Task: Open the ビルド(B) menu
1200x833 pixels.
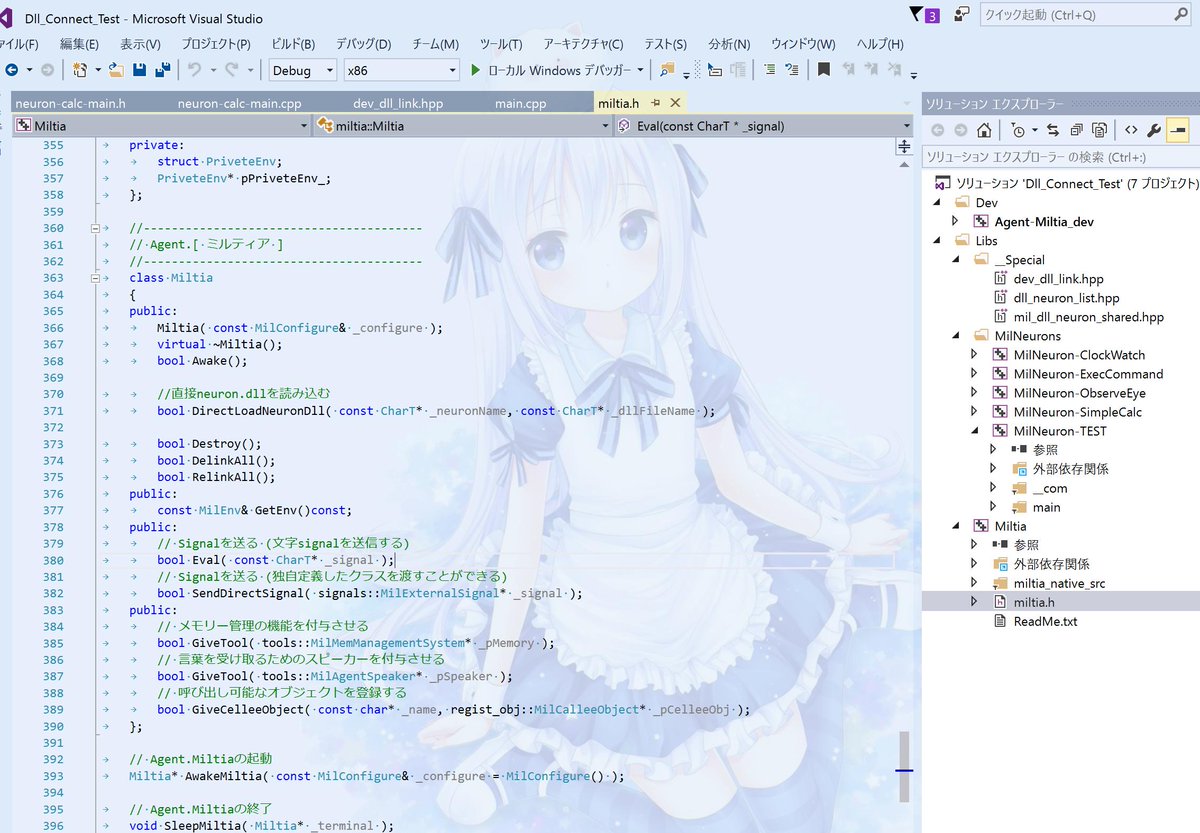Action: 293,44
